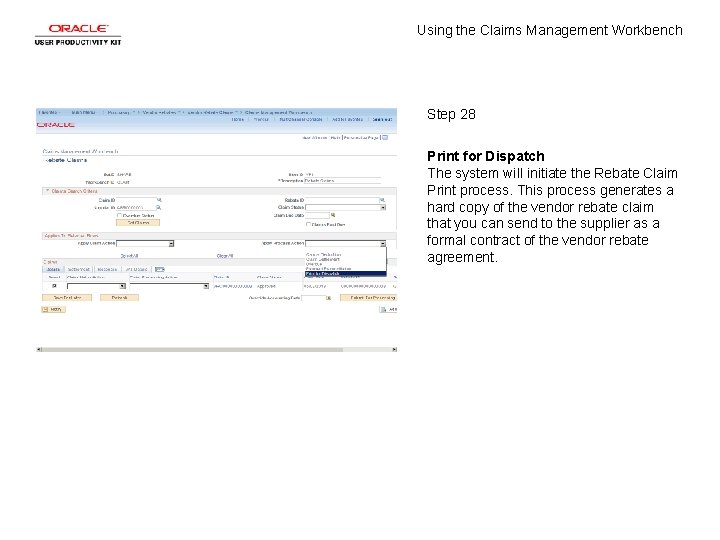The width and height of the screenshot is (720, 540).
Task: Toggle the Select checkbox in the claims row
Action: [x=54, y=286]
